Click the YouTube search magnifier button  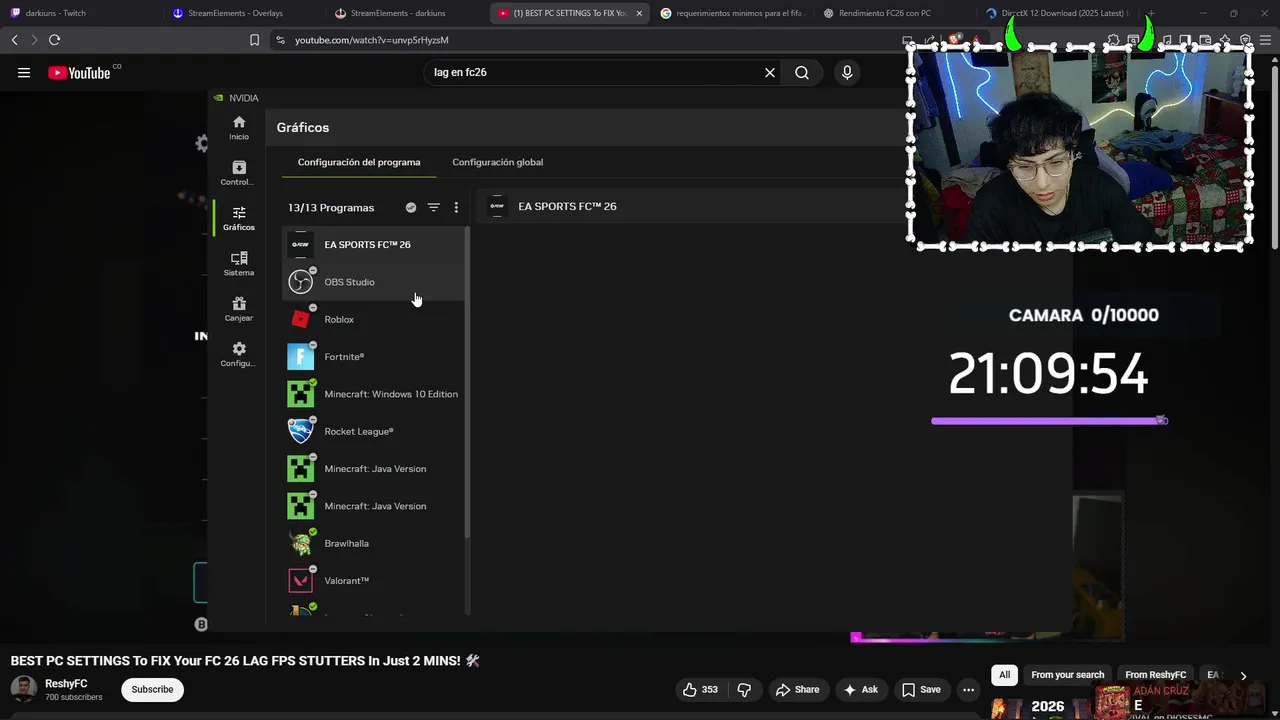click(802, 72)
